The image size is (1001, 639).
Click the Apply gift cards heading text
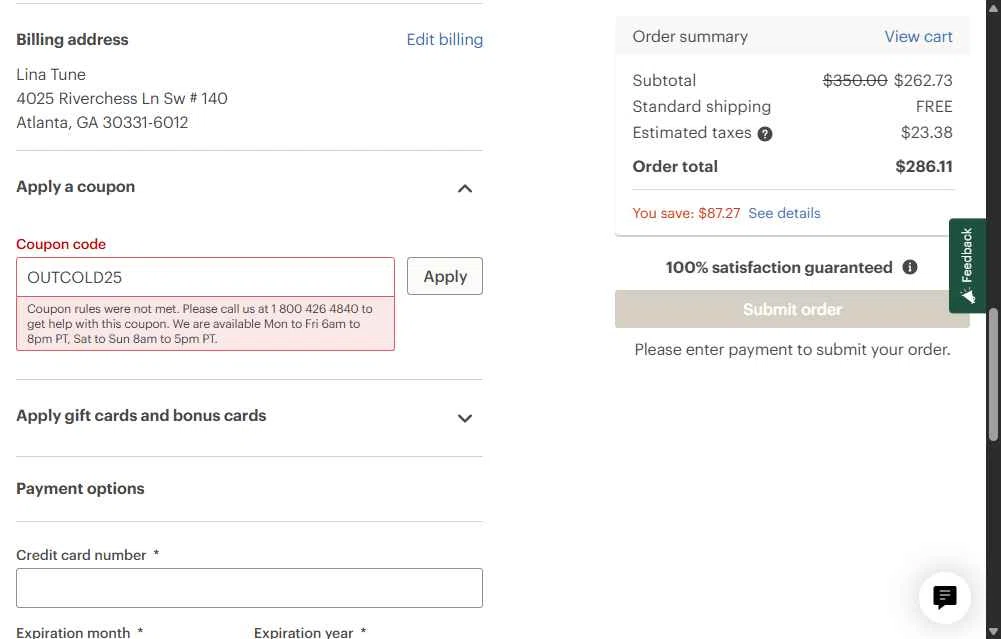point(141,416)
